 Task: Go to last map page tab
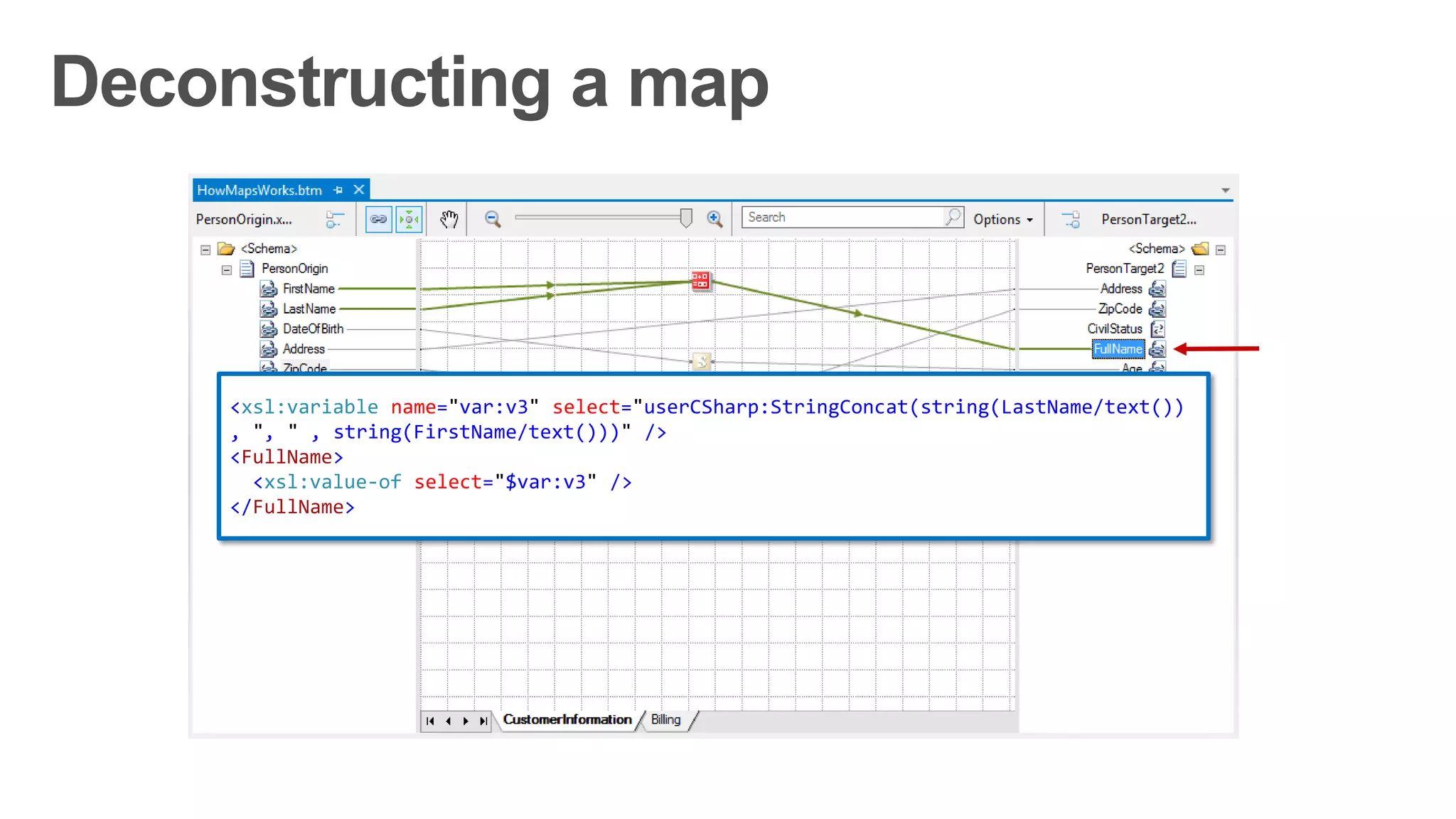(483, 721)
